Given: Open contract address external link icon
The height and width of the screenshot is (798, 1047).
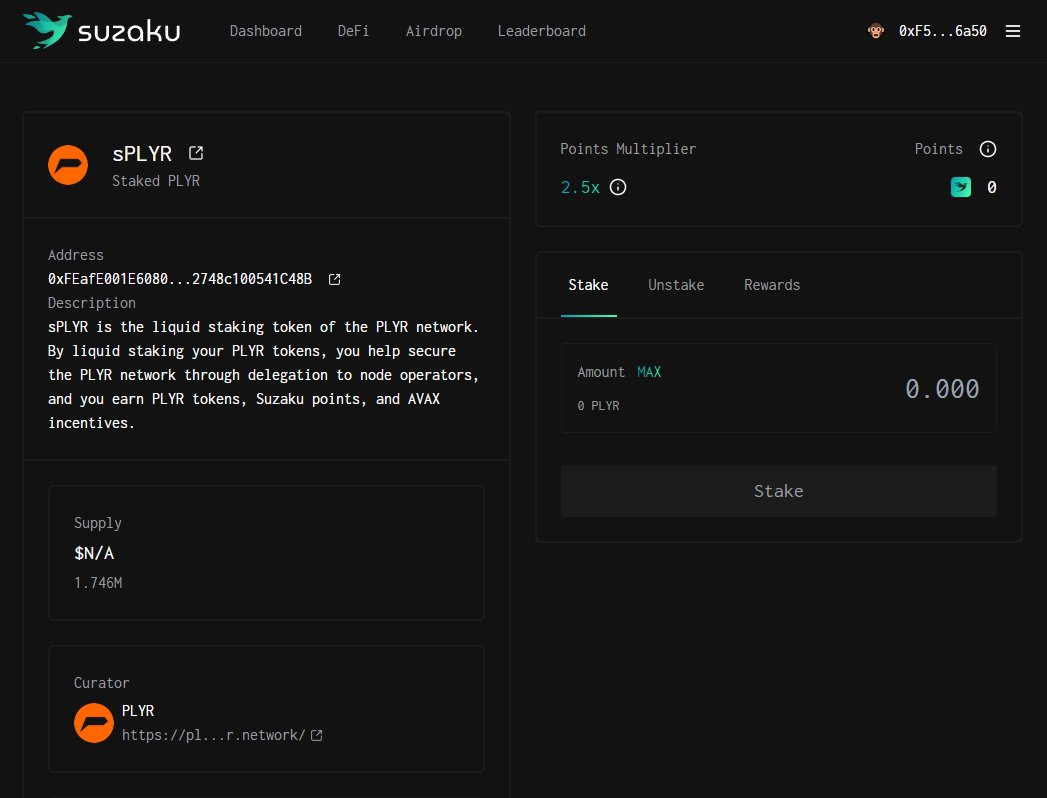Looking at the screenshot, I should pos(335,279).
